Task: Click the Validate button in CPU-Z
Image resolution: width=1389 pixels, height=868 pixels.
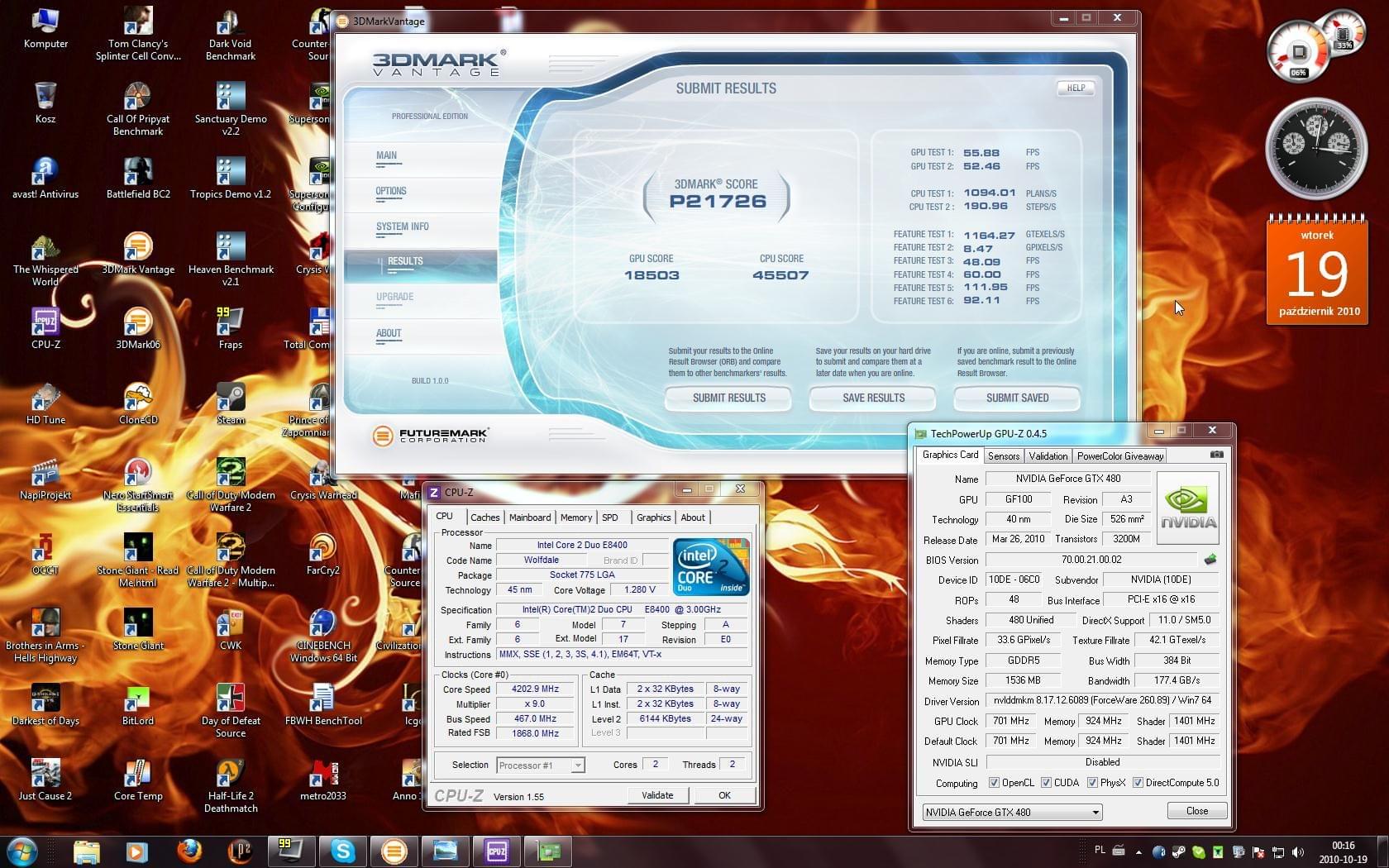Action: pos(657,795)
